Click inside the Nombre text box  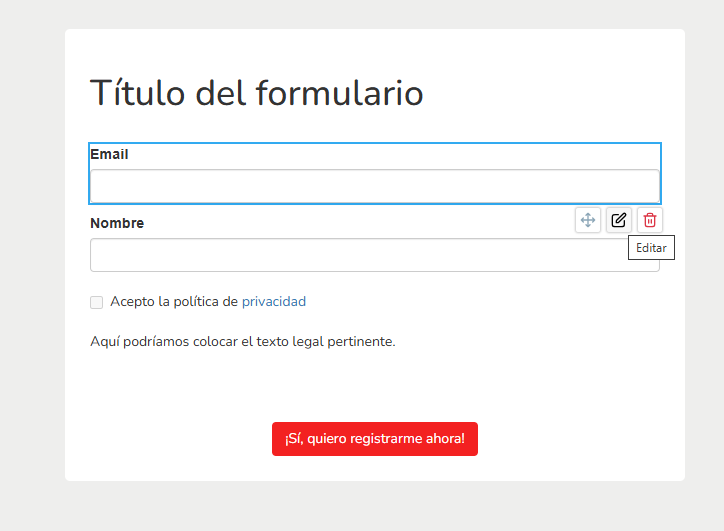[350, 255]
